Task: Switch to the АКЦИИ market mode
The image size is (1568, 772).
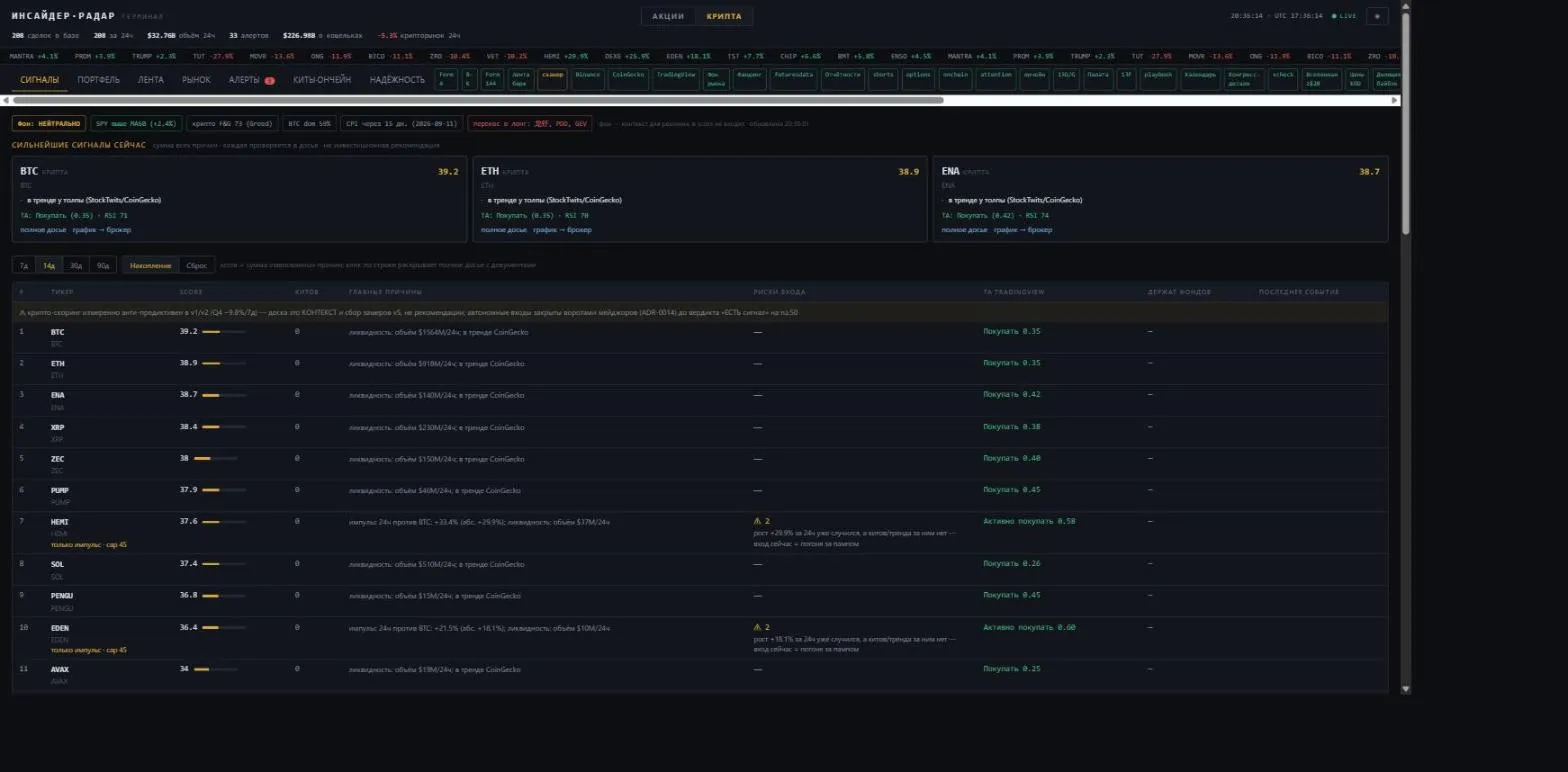Action: point(668,16)
